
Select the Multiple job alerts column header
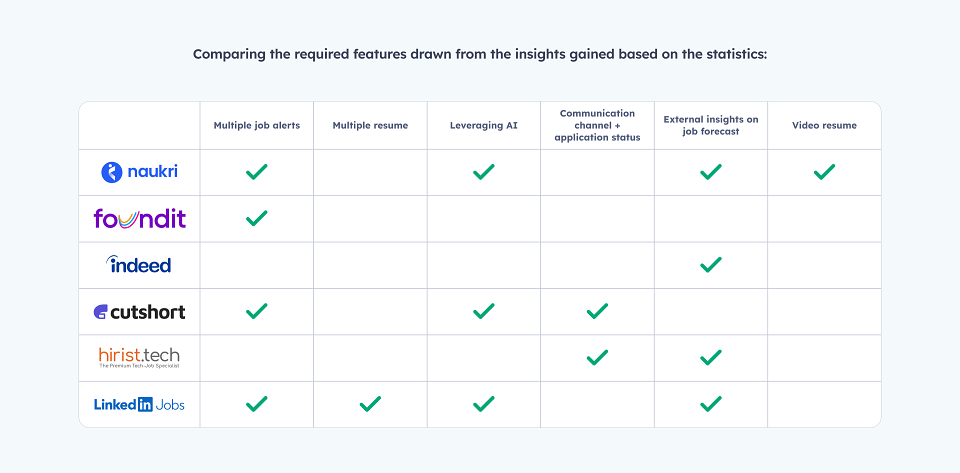[x=257, y=125]
